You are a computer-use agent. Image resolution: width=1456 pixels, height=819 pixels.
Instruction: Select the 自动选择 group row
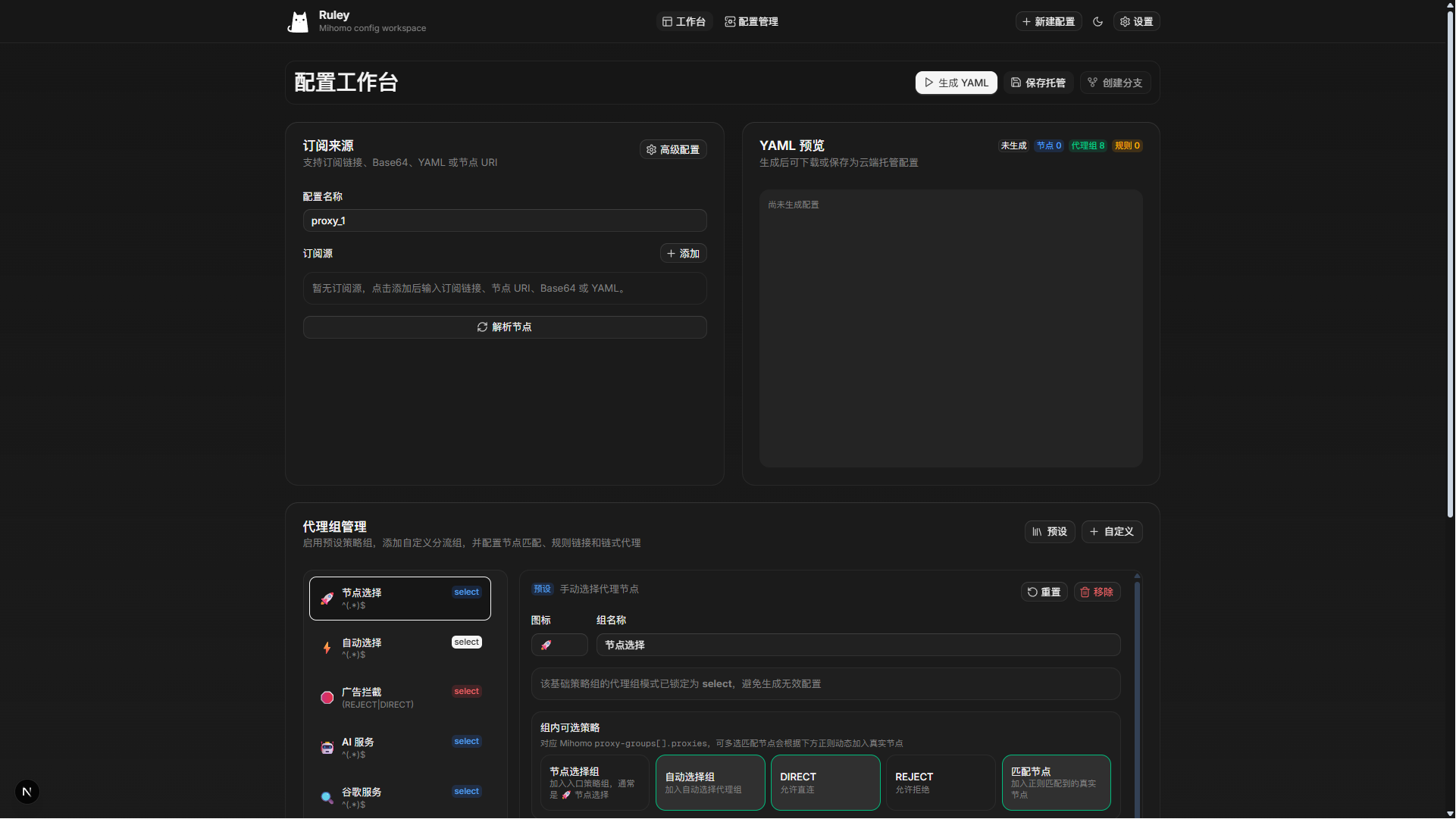399,649
